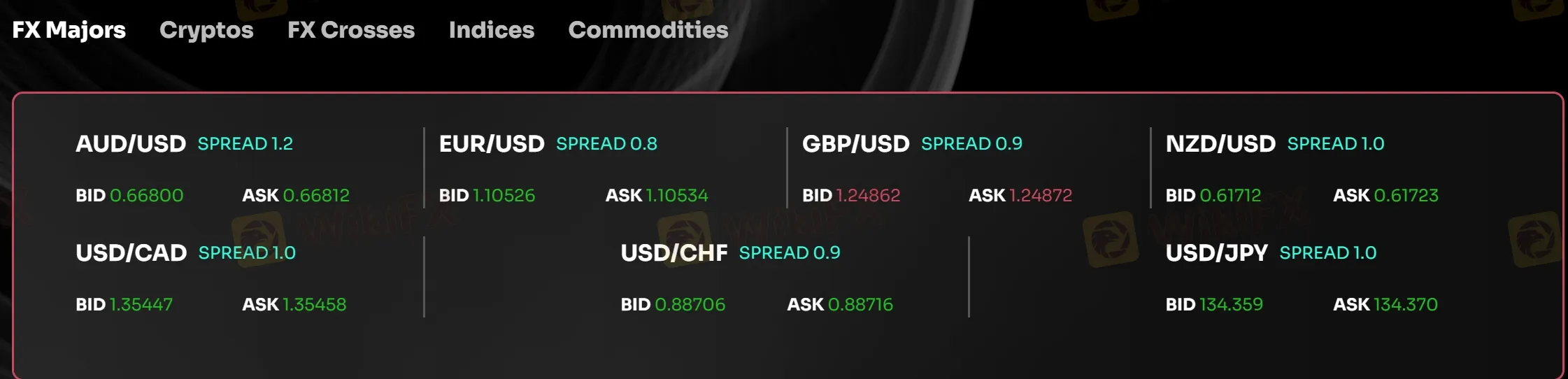
Task: Select the FX Crosses tab
Action: pyautogui.click(x=351, y=30)
